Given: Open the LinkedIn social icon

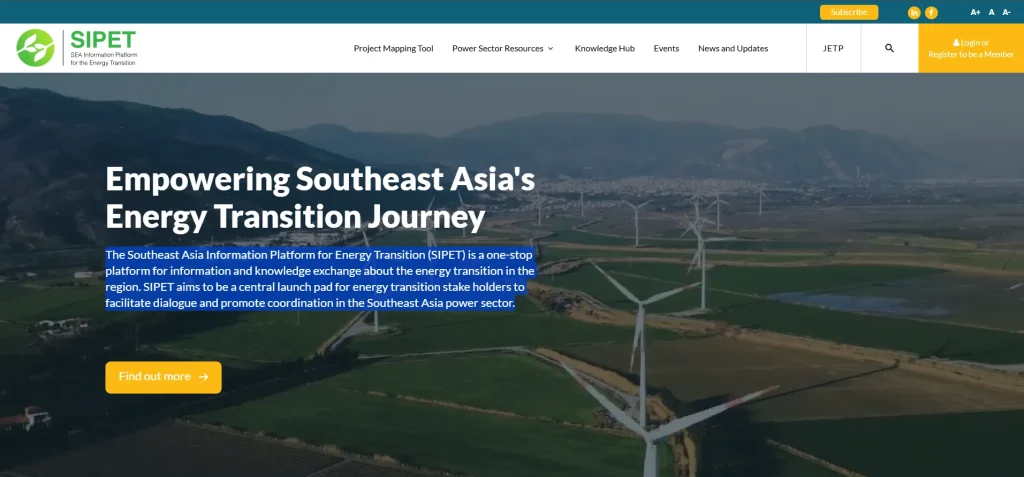Looking at the screenshot, I should point(914,12).
